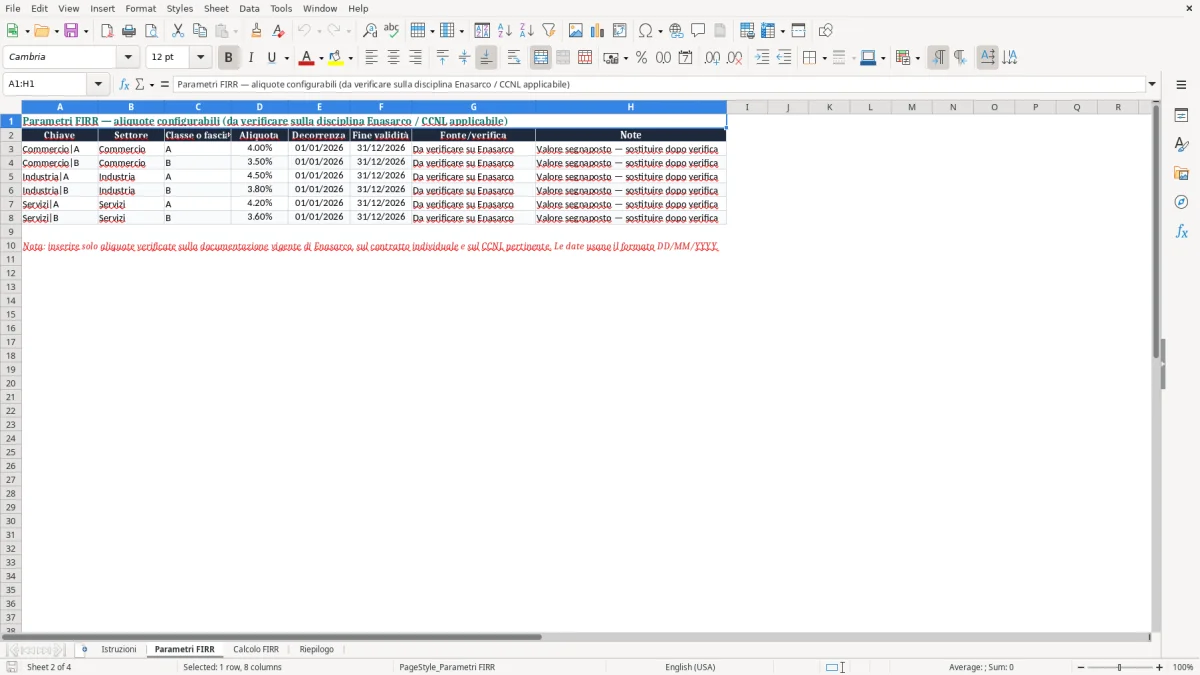This screenshot has height=675, width=1200.
Task: Switch to the Riepilogo sheet tab
Action: [317, 650]
